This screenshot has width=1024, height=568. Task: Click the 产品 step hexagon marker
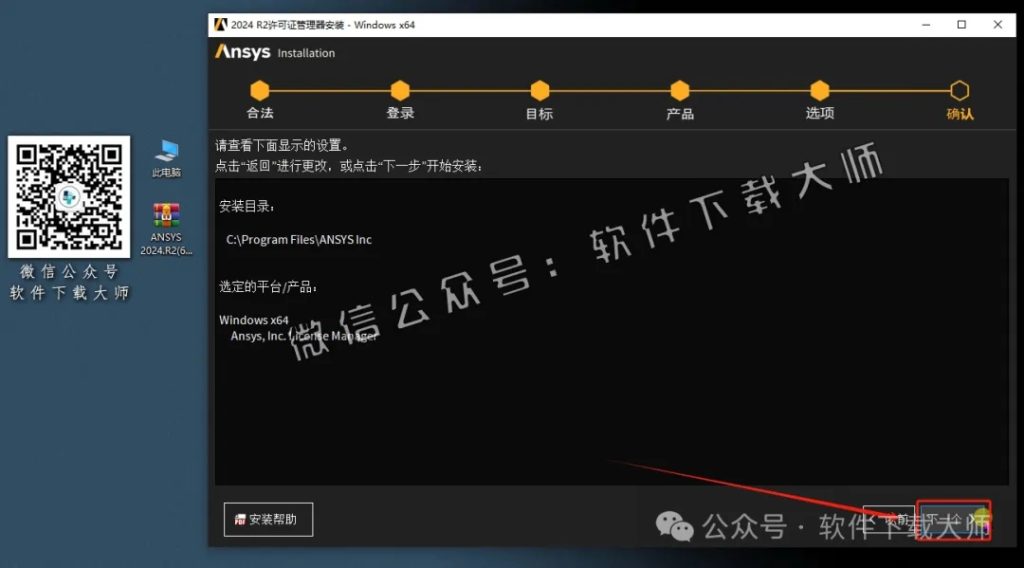click(680, 91)
